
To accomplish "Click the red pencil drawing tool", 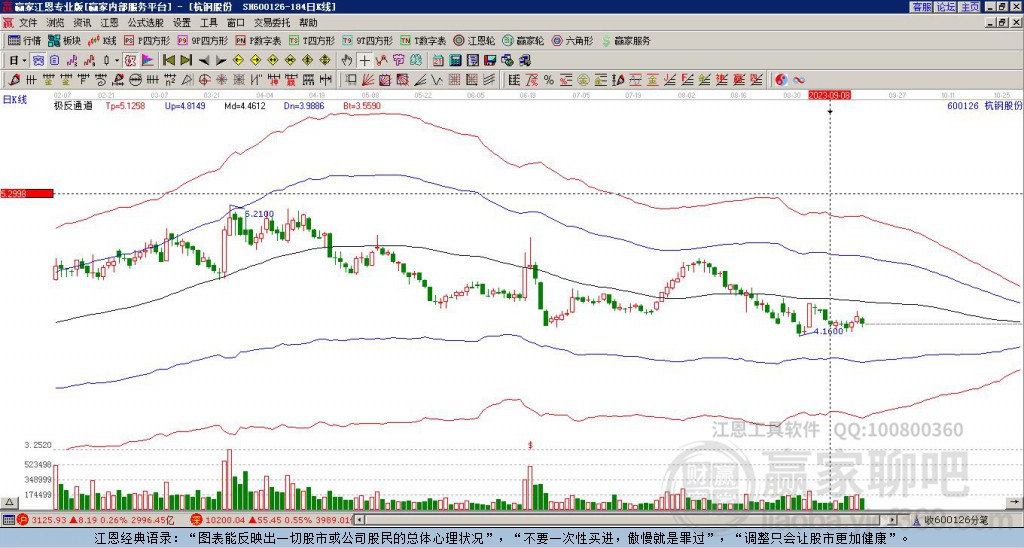I will click(14, 80).
